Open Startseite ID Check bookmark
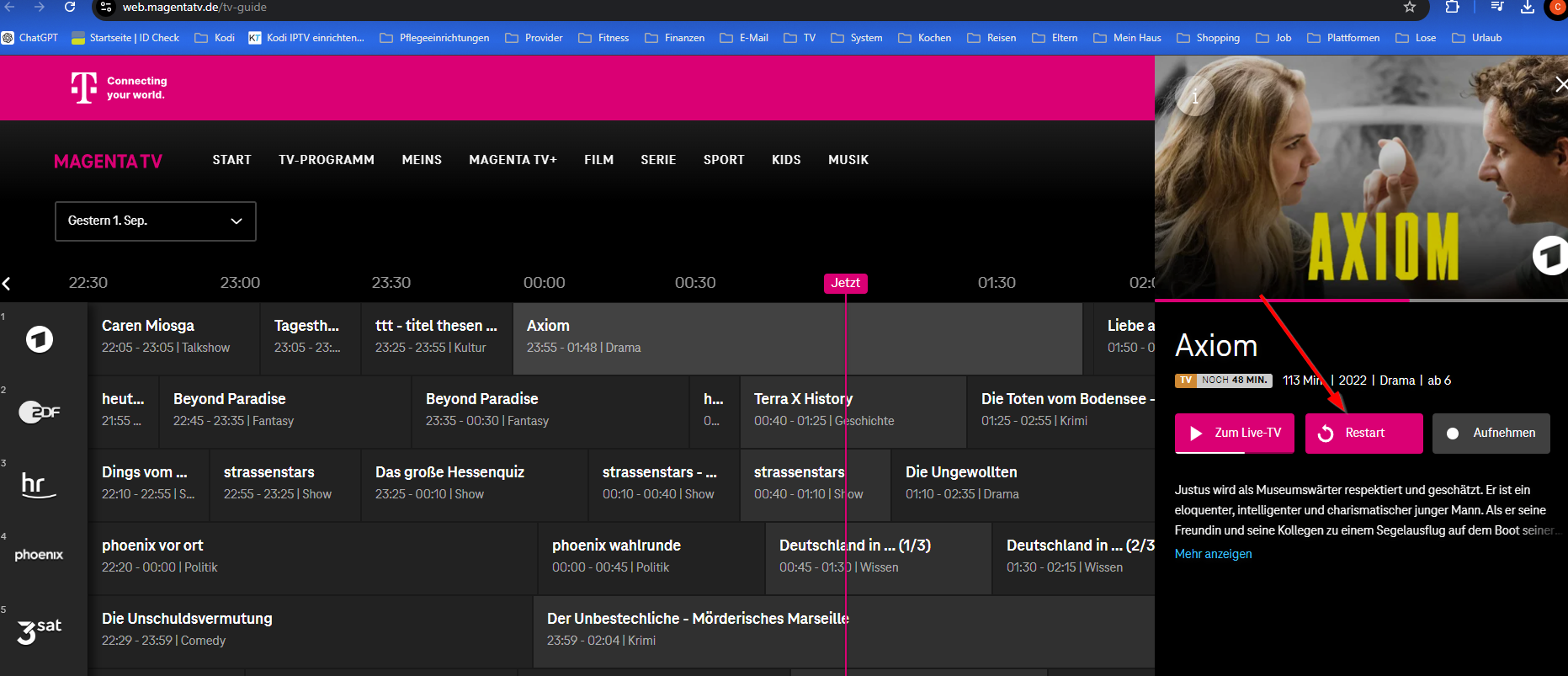This screenshot has height=676, width=1568. (x=125, y=38)
